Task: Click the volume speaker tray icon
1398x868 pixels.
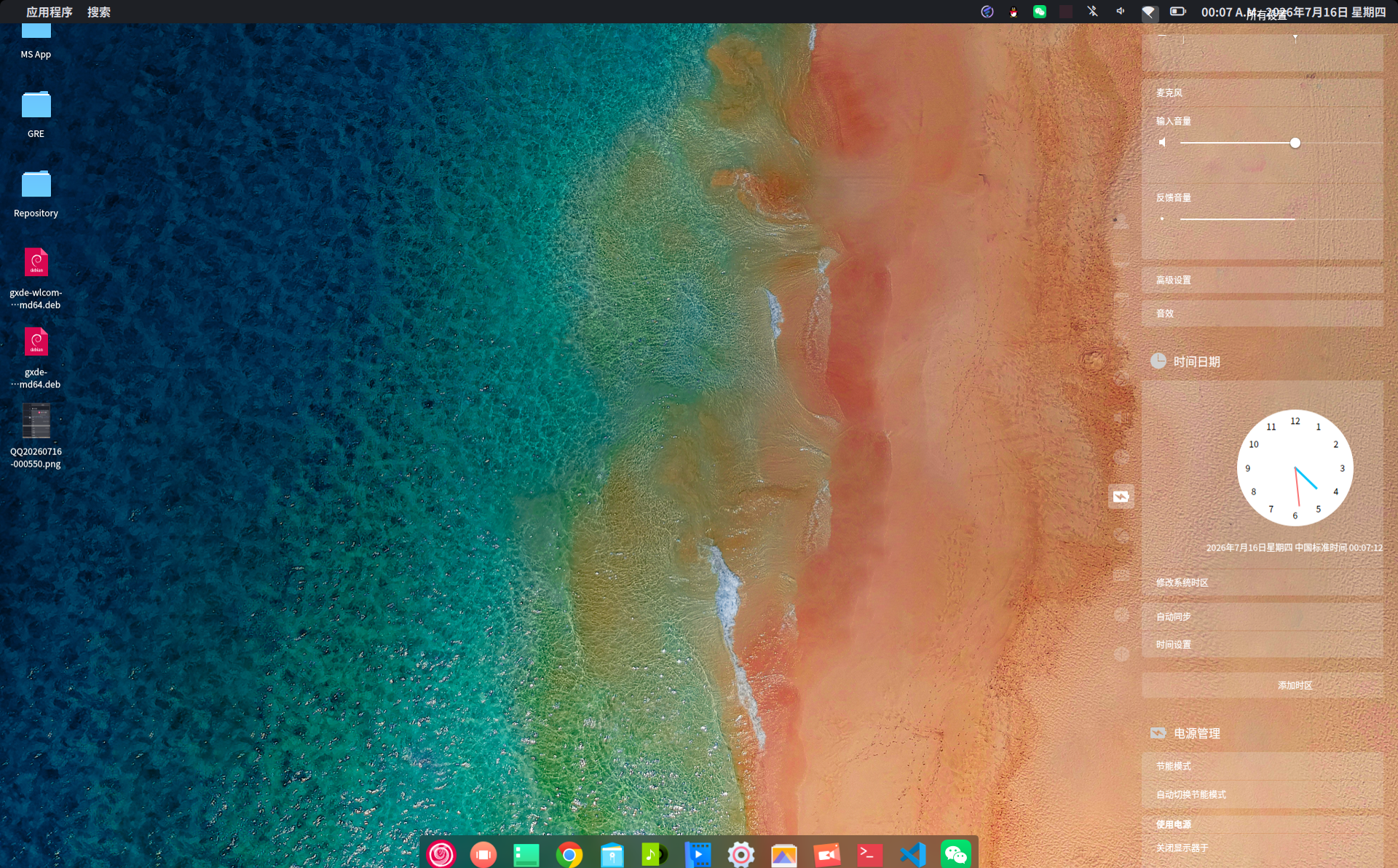Action: coord(1121,11)
